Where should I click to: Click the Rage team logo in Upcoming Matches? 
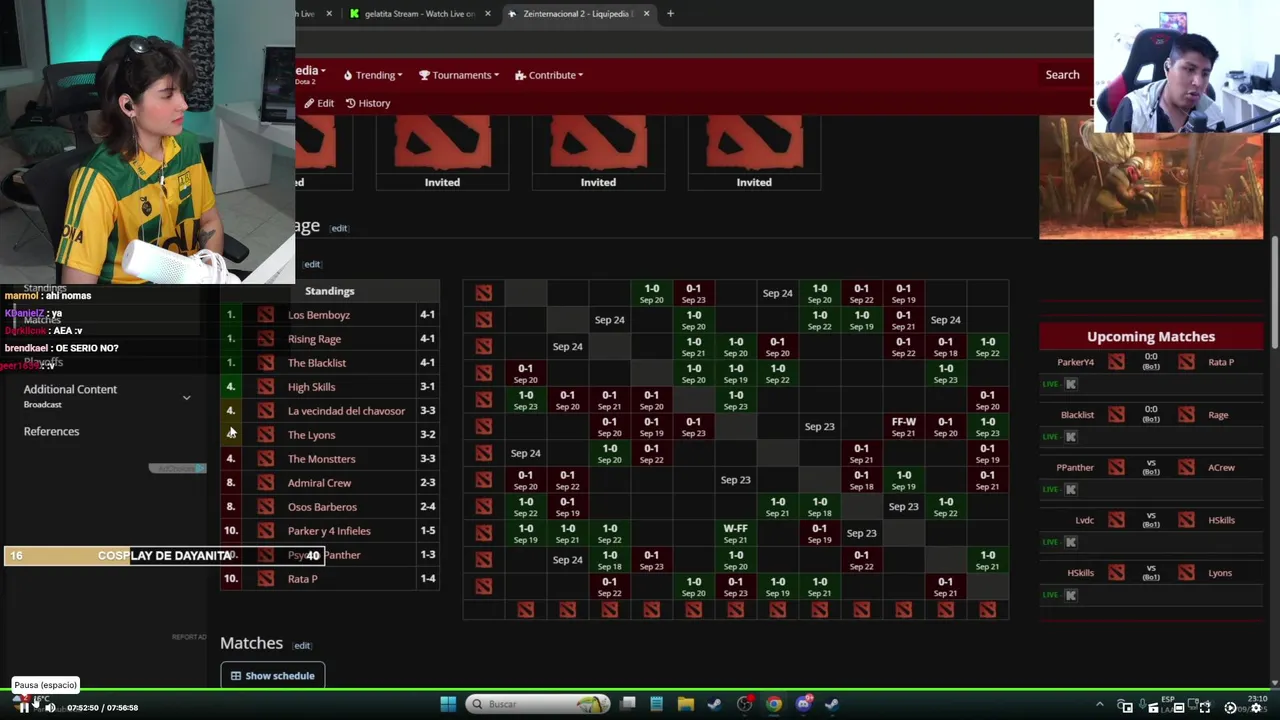click(1186, 415)
